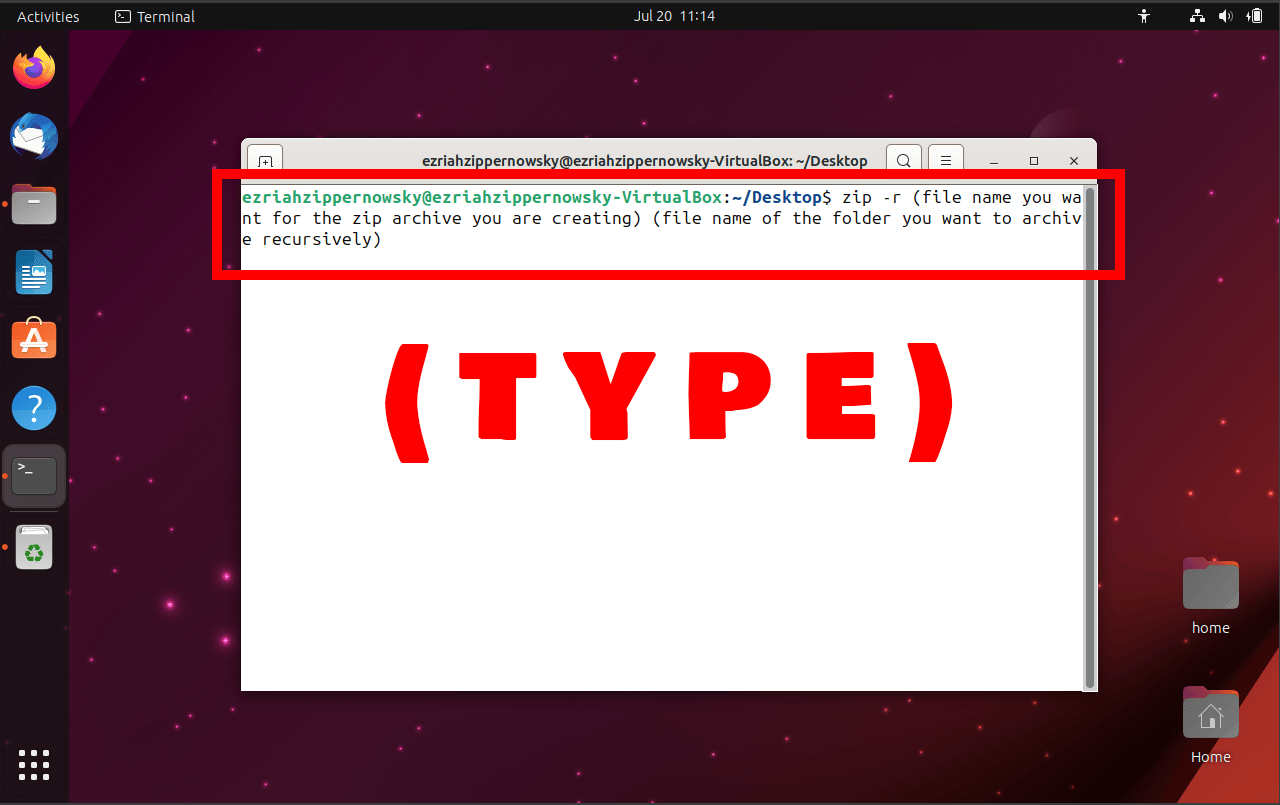Viewport: 1280px width, 805px height.
Task: Open the terminal search
Action: tap(903, 160)
